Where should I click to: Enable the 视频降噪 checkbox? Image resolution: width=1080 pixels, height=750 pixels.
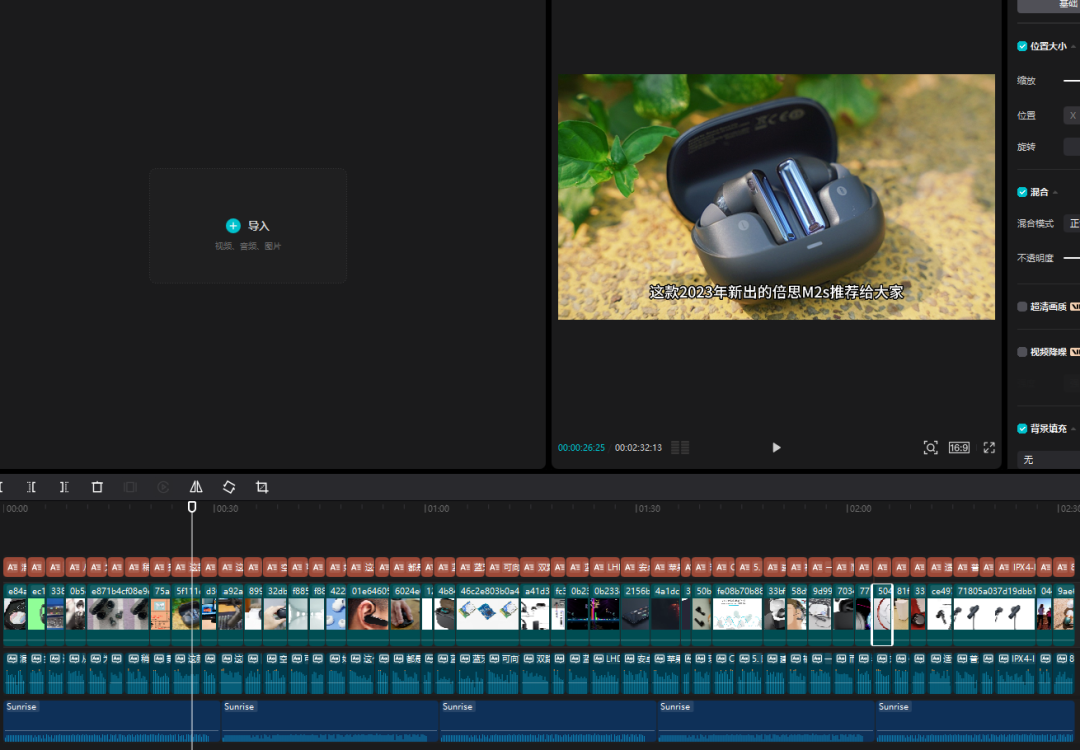tap(1022, 352)
